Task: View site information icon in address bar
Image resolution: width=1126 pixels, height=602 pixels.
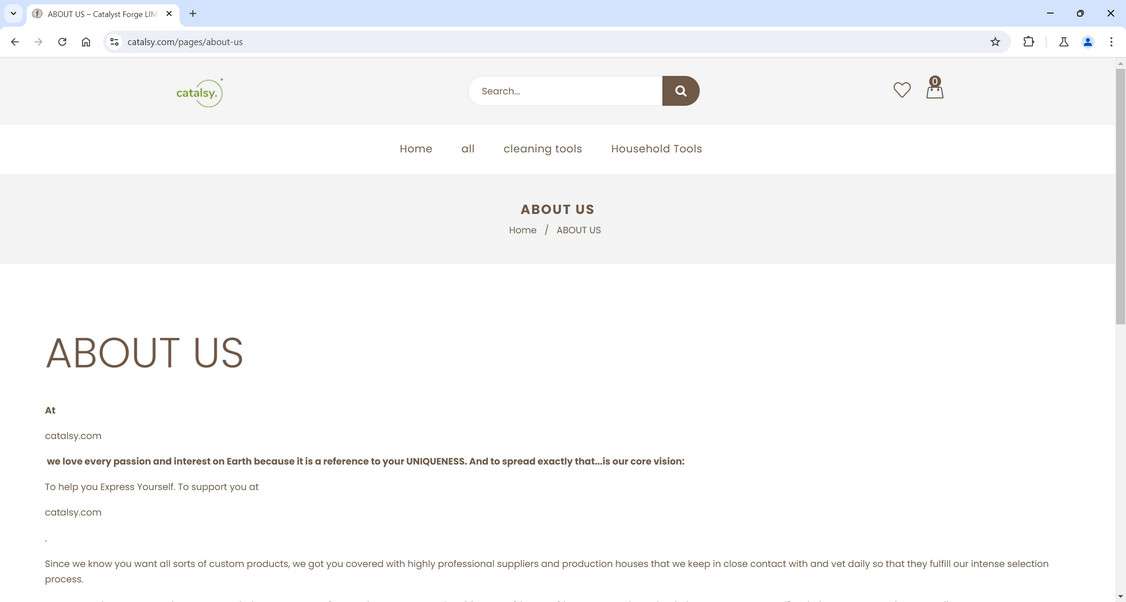Action: (113, 41)
